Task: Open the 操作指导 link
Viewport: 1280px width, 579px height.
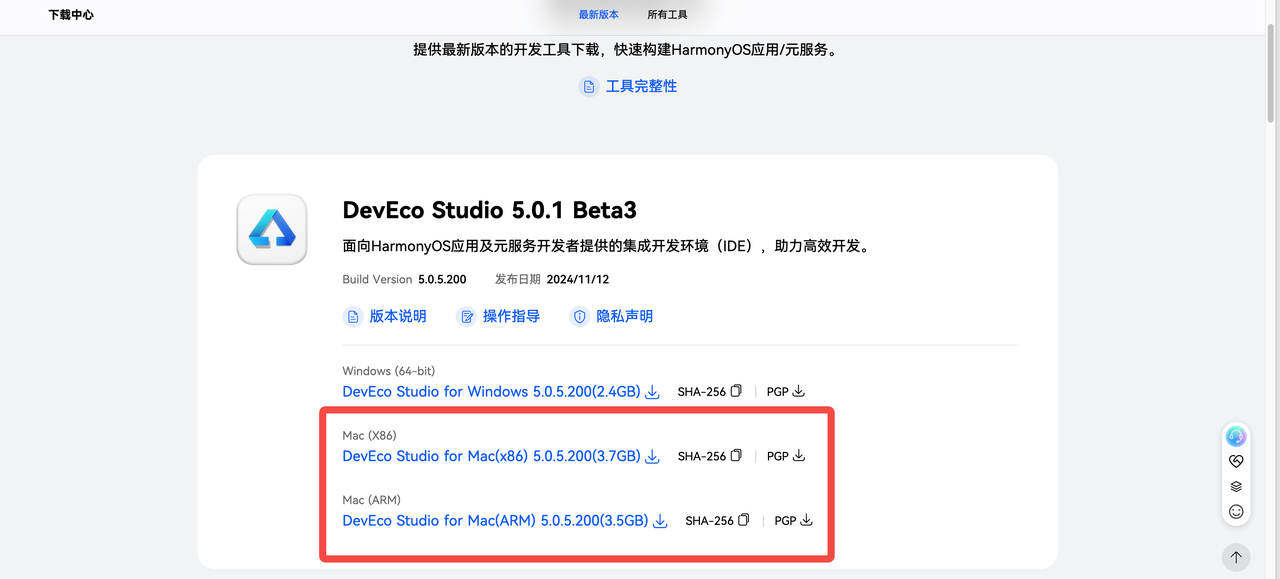Action: [511, 316]
